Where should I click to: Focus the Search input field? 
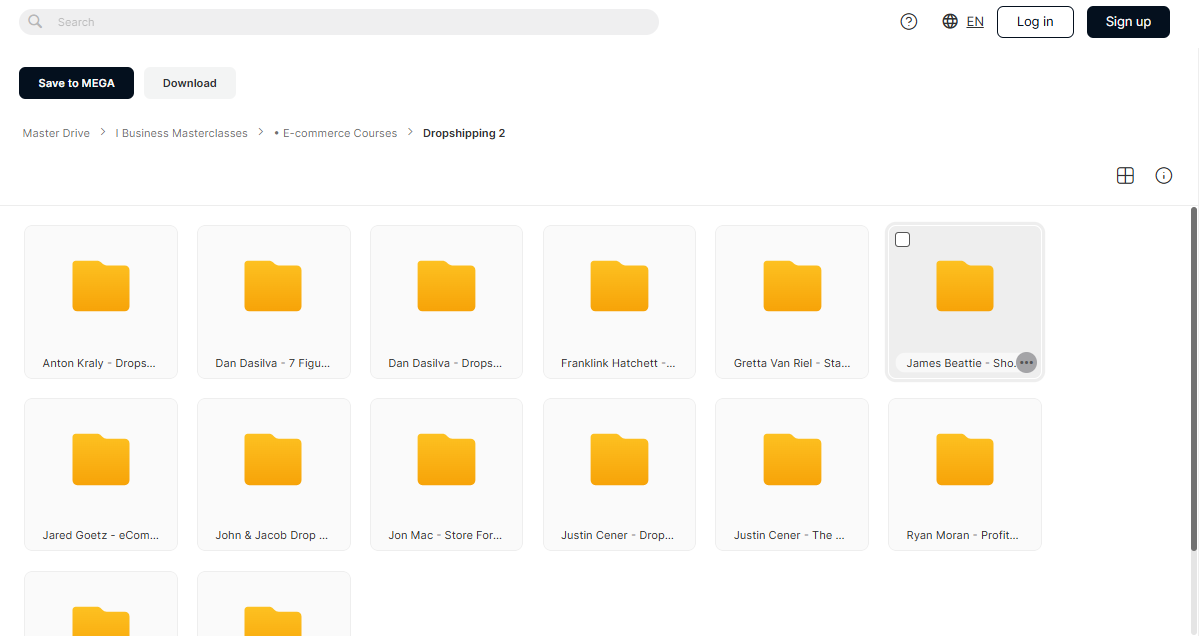[339, 21]
